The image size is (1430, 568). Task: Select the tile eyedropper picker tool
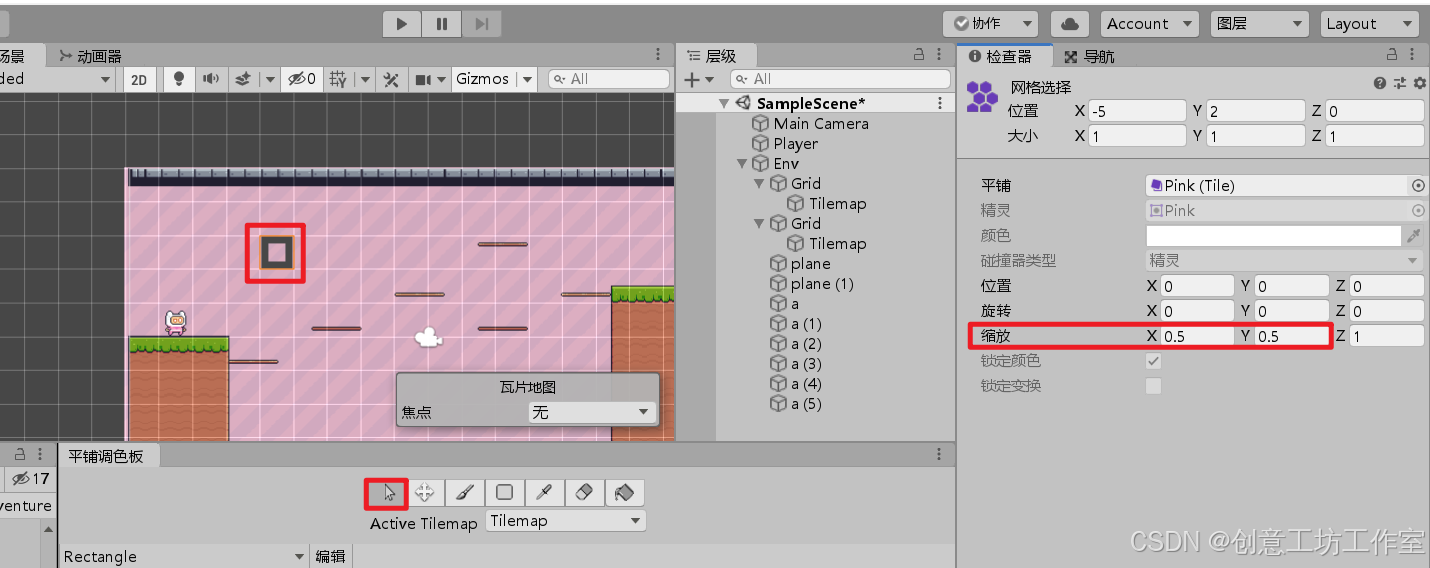(544, 492)
